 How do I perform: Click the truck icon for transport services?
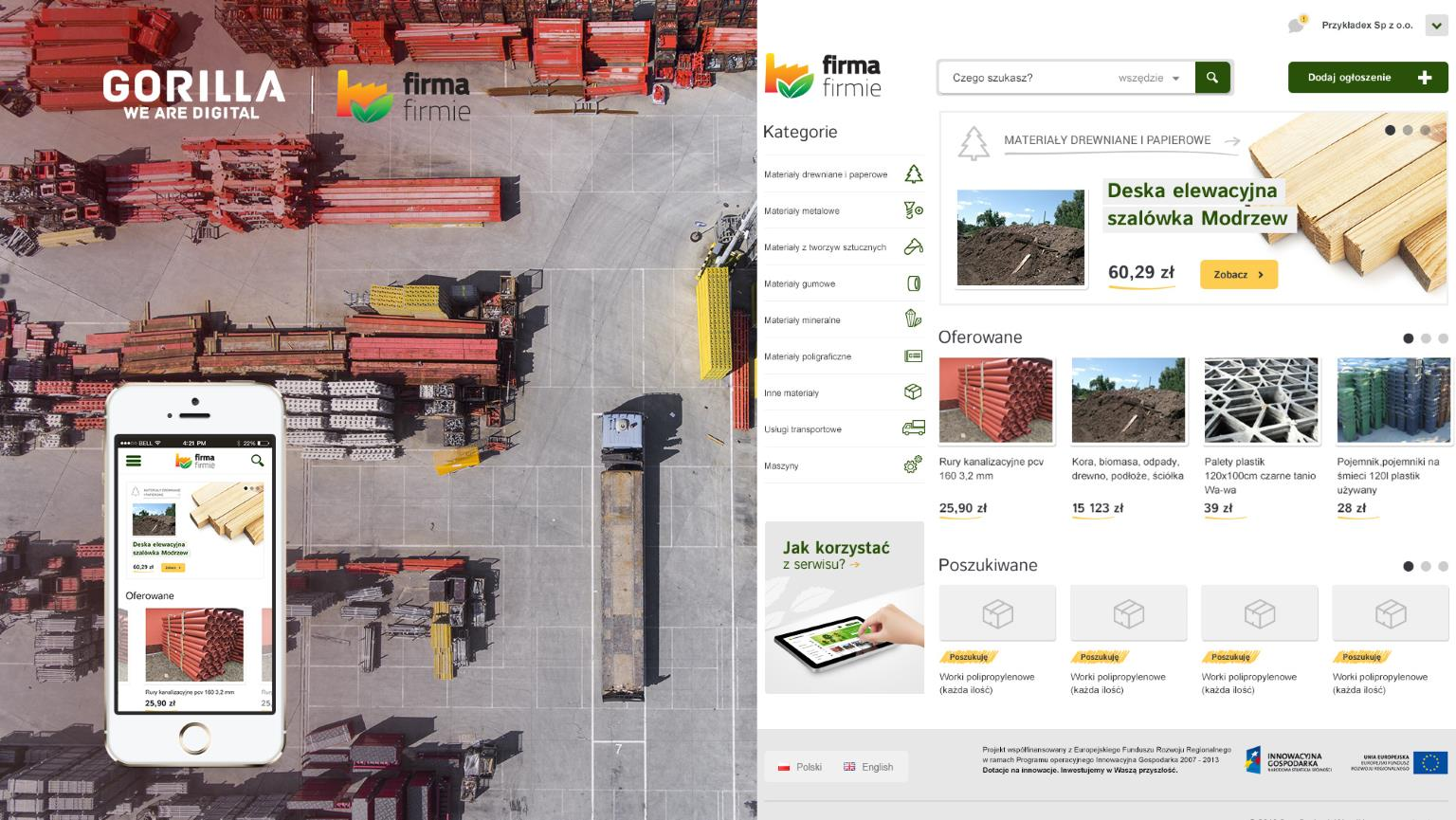(x=913, y=428)
